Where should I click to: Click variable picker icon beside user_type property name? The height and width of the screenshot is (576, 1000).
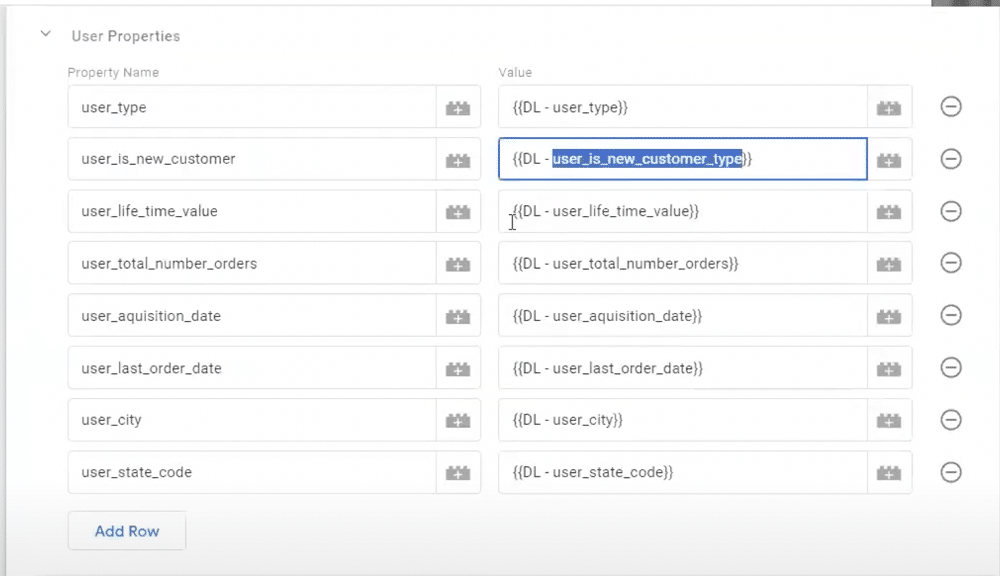click(x=457, y=107)
